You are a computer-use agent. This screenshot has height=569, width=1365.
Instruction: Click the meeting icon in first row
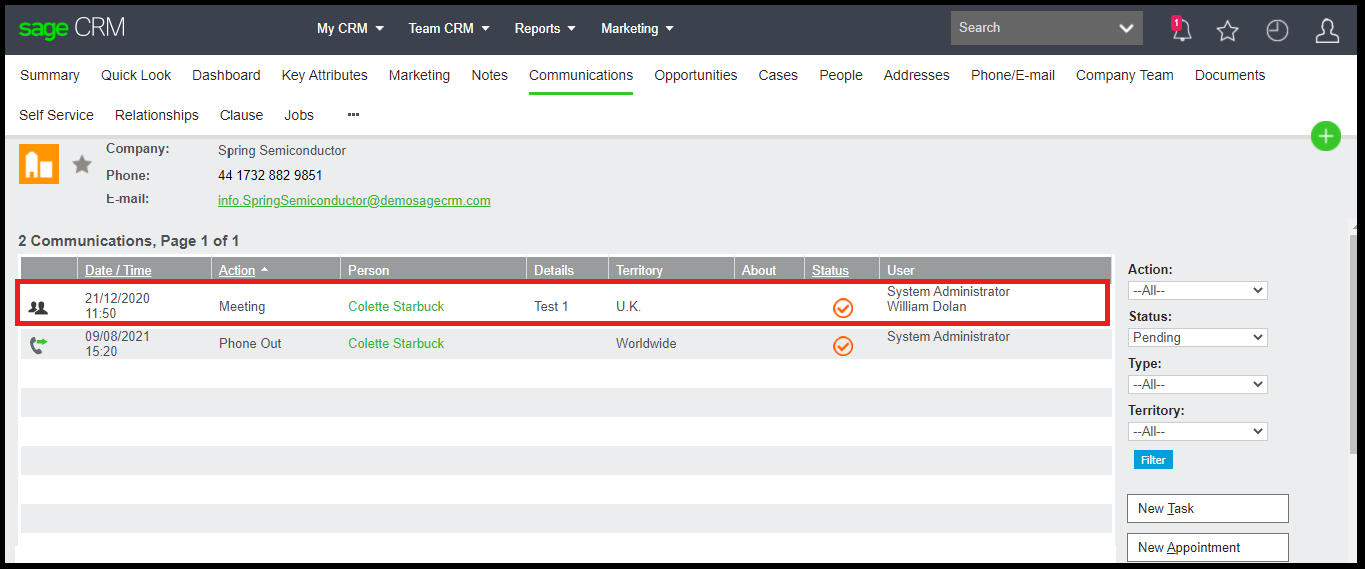38,307
